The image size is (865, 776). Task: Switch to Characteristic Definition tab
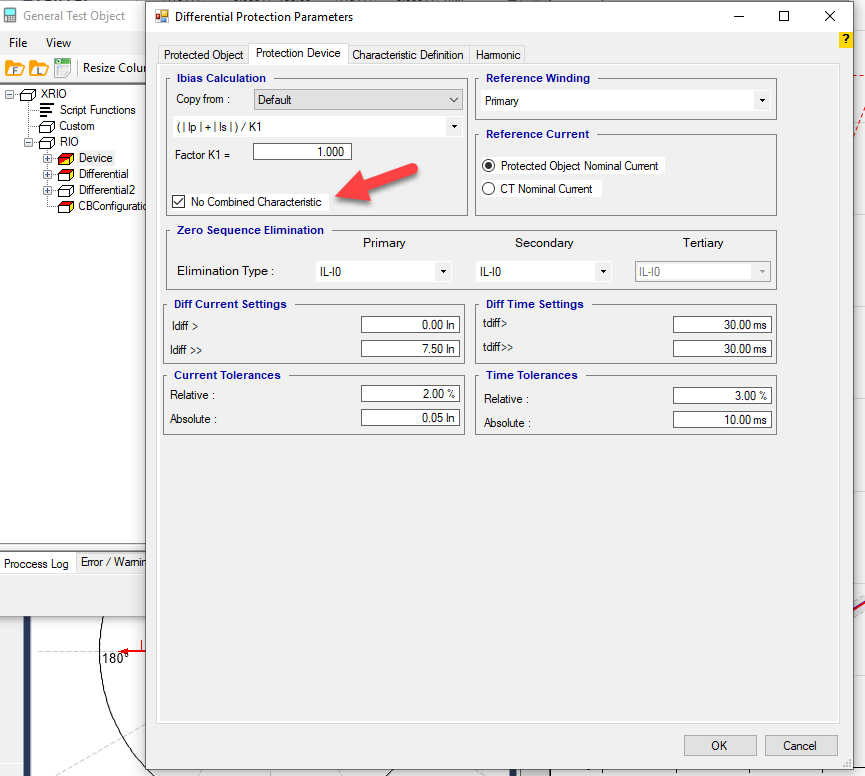(x=408, y=55)
